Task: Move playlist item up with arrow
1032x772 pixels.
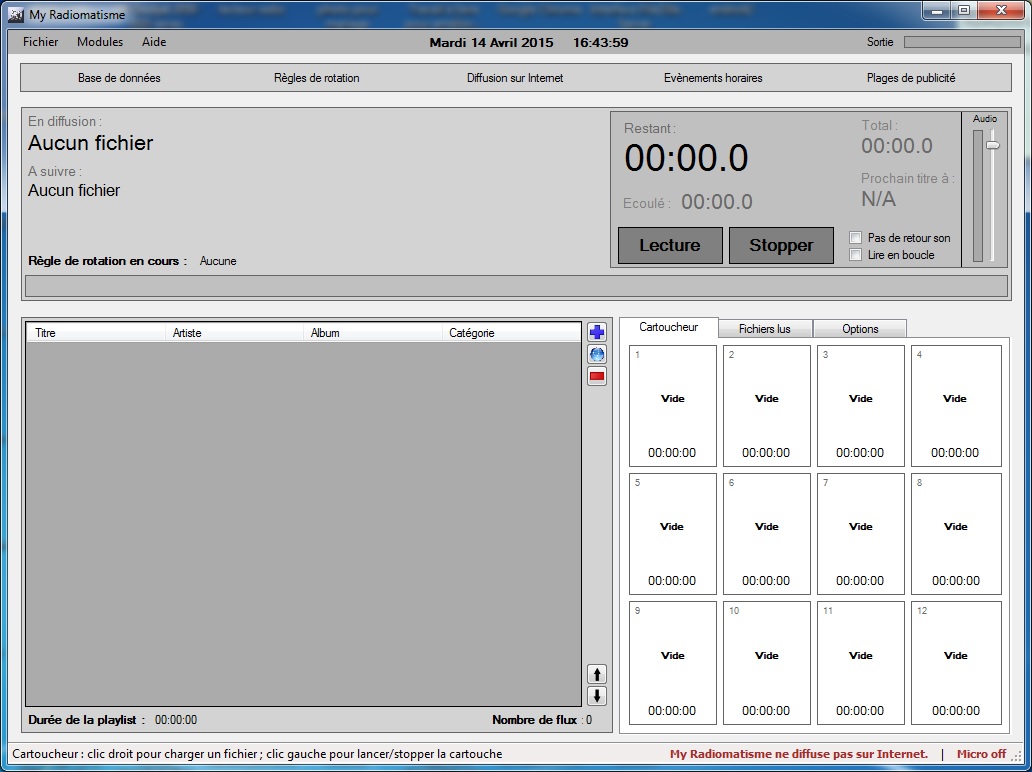Action: (597, 674)
